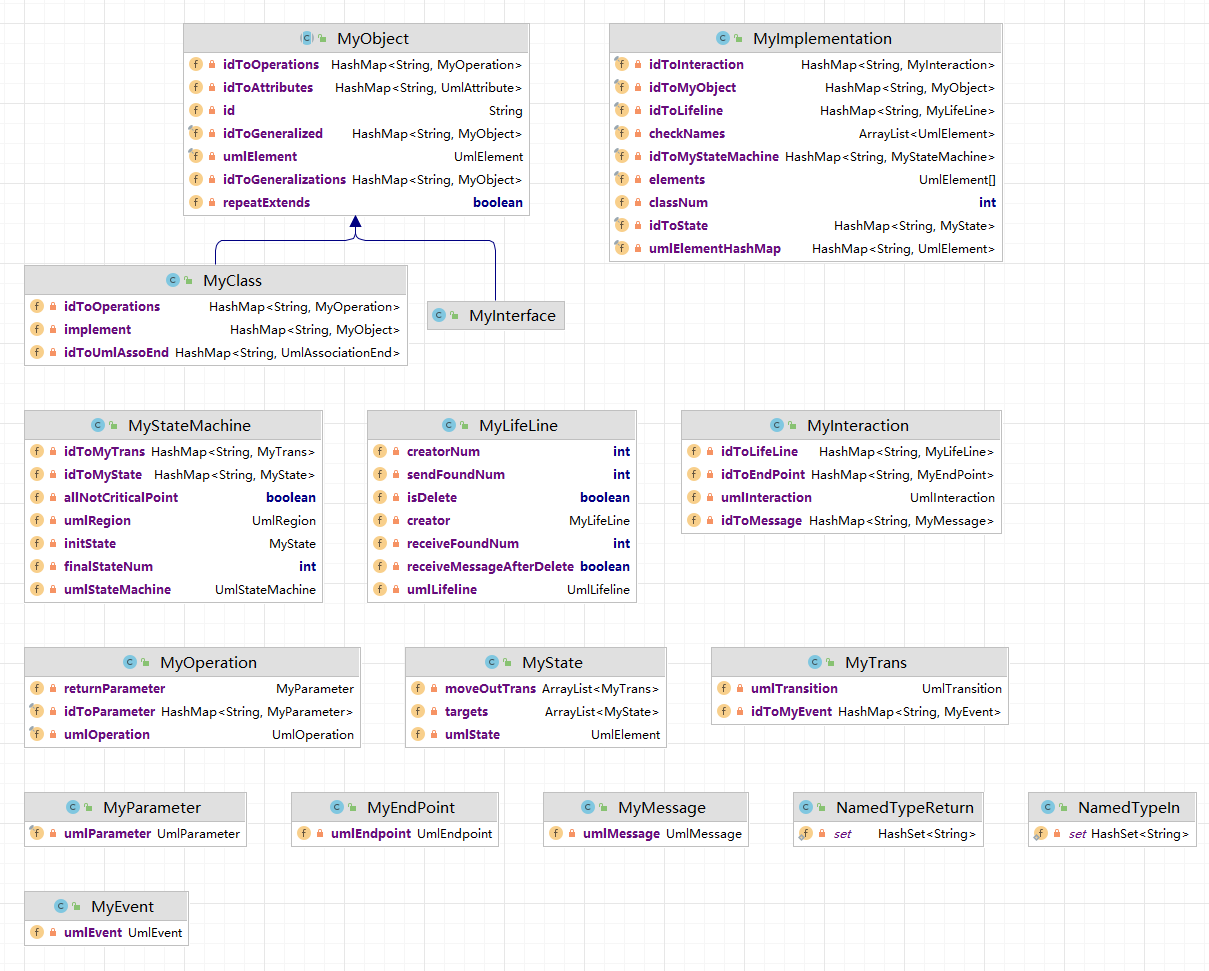The width and height of the screenshot is (1209, 971).
Task: Select the umlMessage field in MyMessage
Action: 646,834
